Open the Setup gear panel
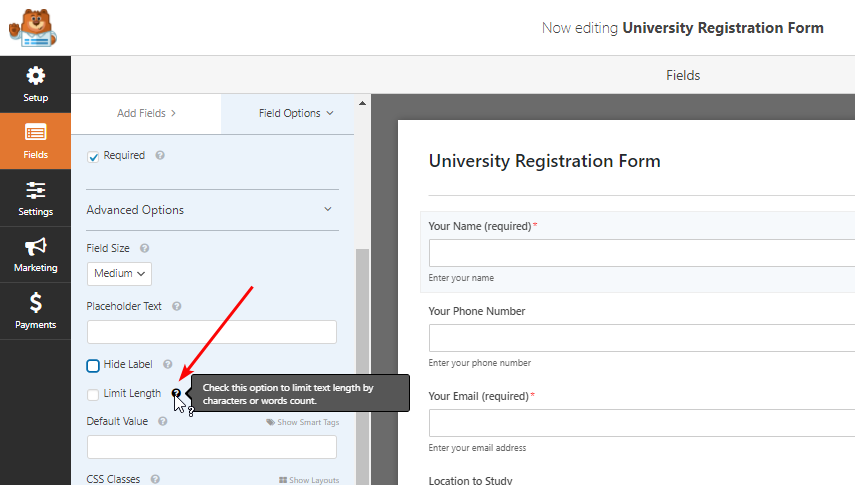 coord(35,84)
